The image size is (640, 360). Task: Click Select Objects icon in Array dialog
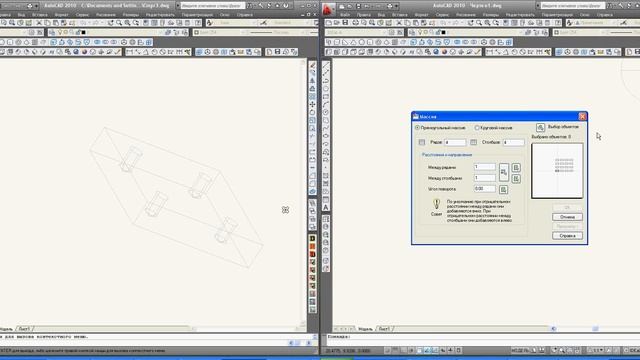pos(540,128)
